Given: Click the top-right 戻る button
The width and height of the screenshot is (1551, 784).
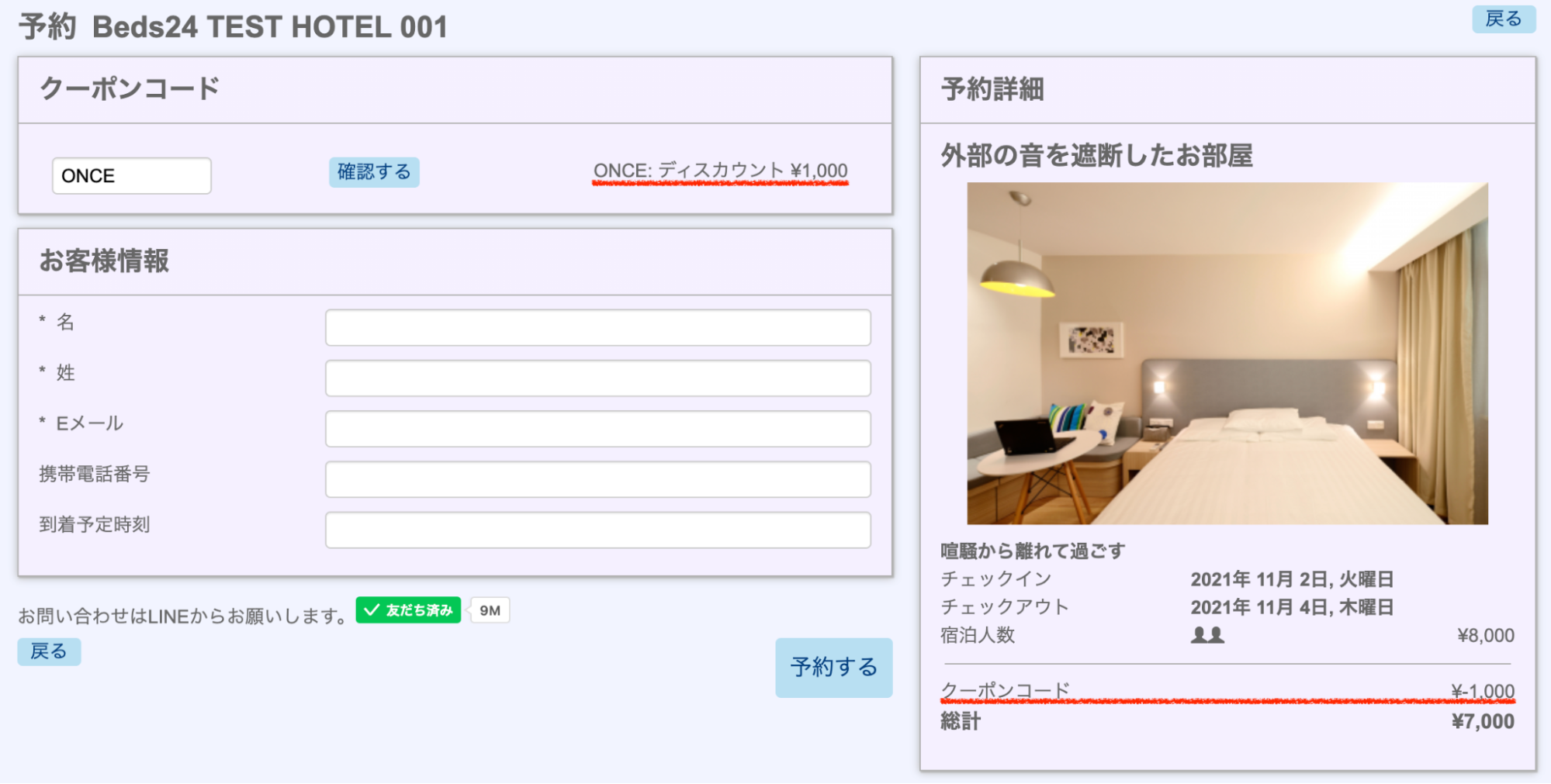Looking at the screenshot, I should [1503, 19].
